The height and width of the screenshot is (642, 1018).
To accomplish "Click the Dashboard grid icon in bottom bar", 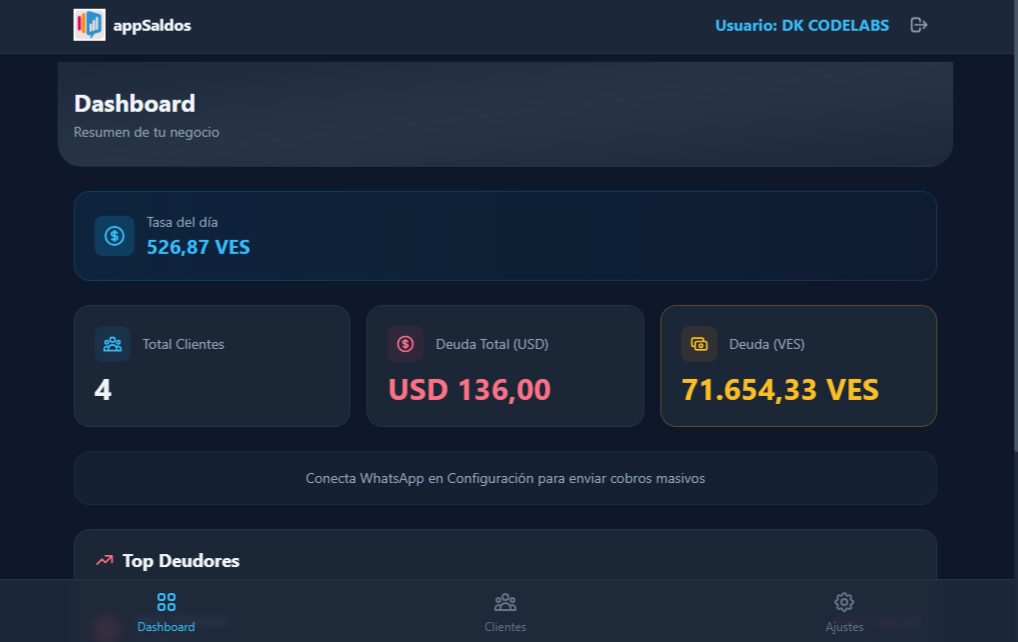I will (x=166, y=602).
